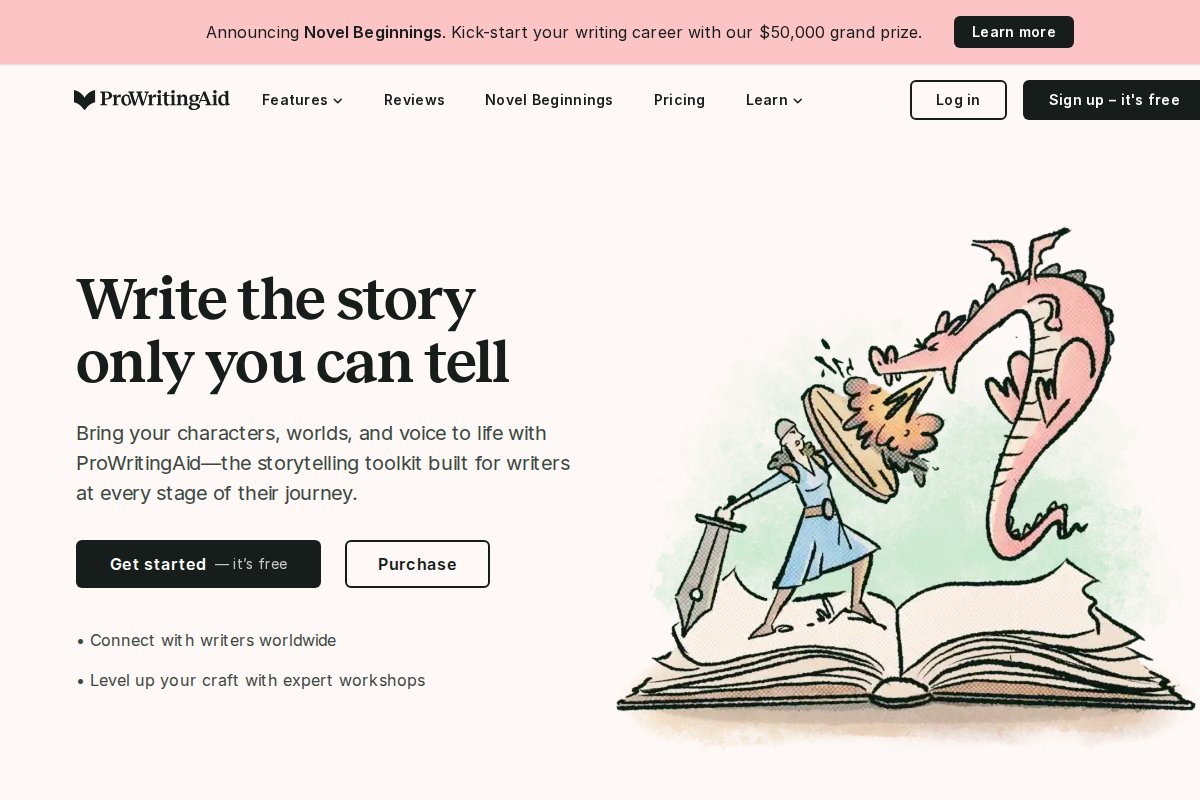Open the Learn menu

[x=774, y=100]
